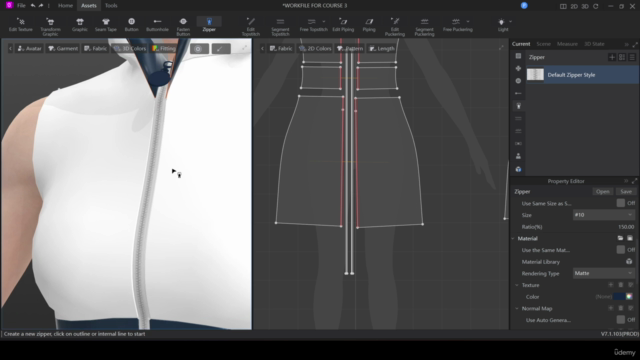
Task: Switch to 2D view layout
Action: coord(574,6)
